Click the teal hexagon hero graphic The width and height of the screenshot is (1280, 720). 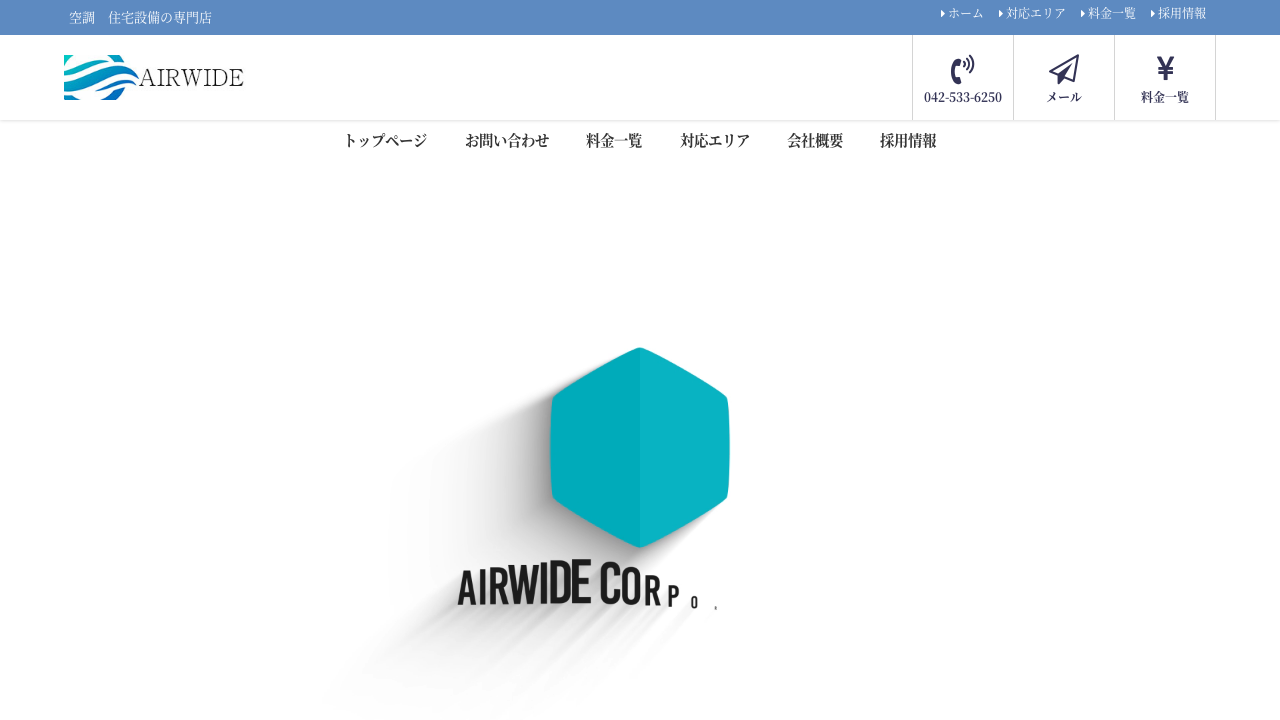coord(640,447)
